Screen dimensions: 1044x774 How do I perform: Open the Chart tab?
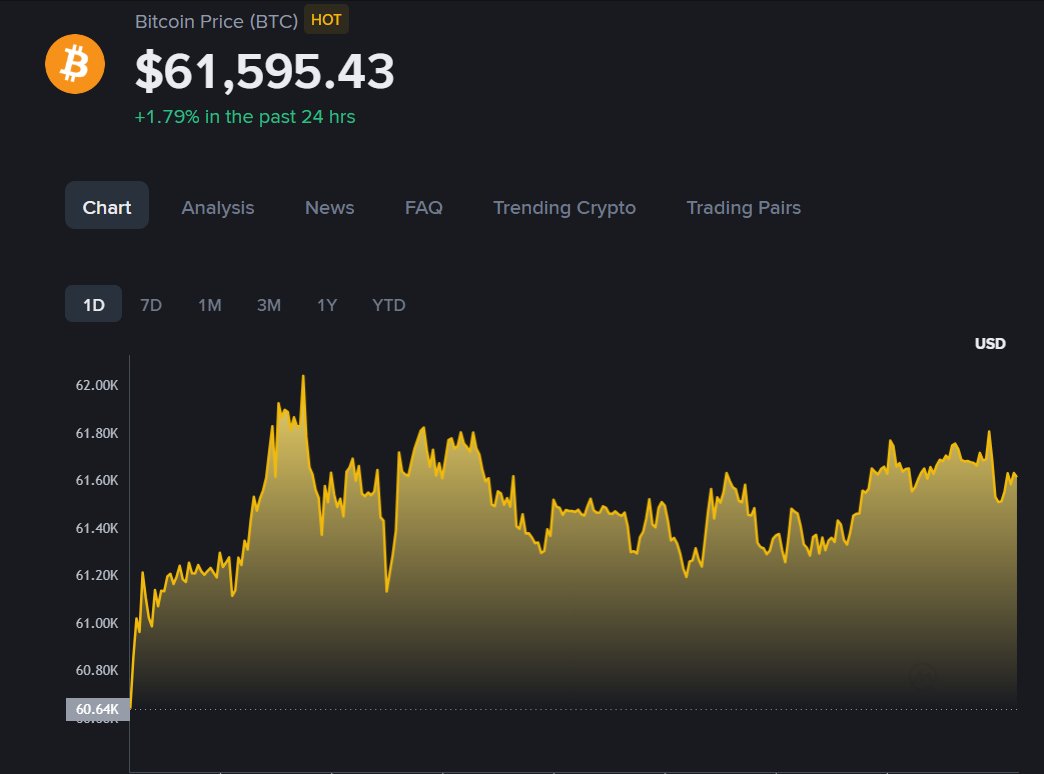[107, 206]
